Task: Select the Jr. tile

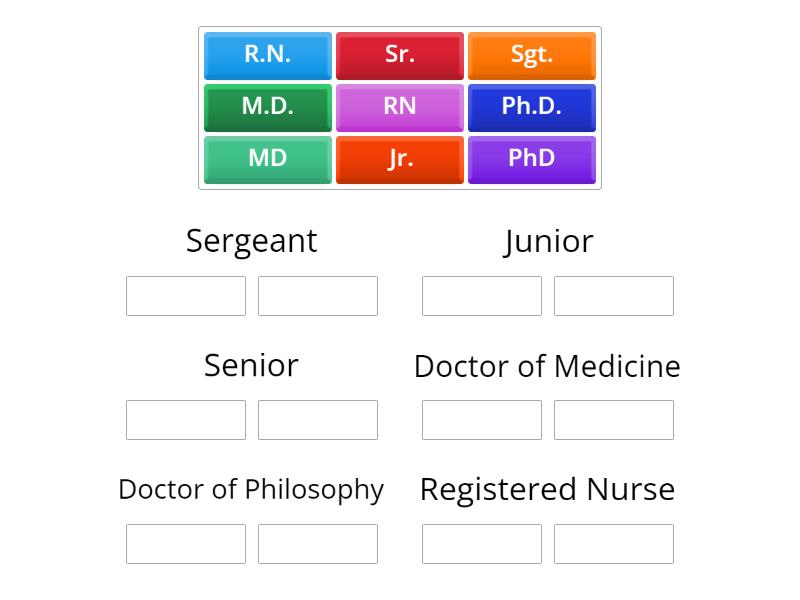Action: [x=399, y=159]
